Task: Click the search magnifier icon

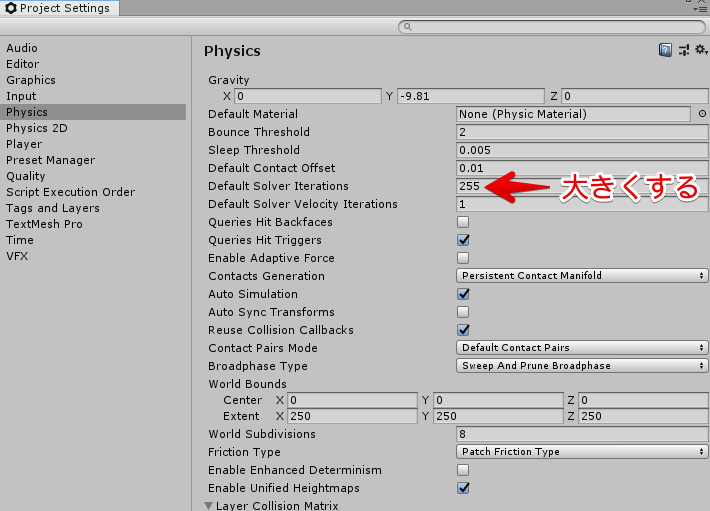Action: [x=407, y=27]
